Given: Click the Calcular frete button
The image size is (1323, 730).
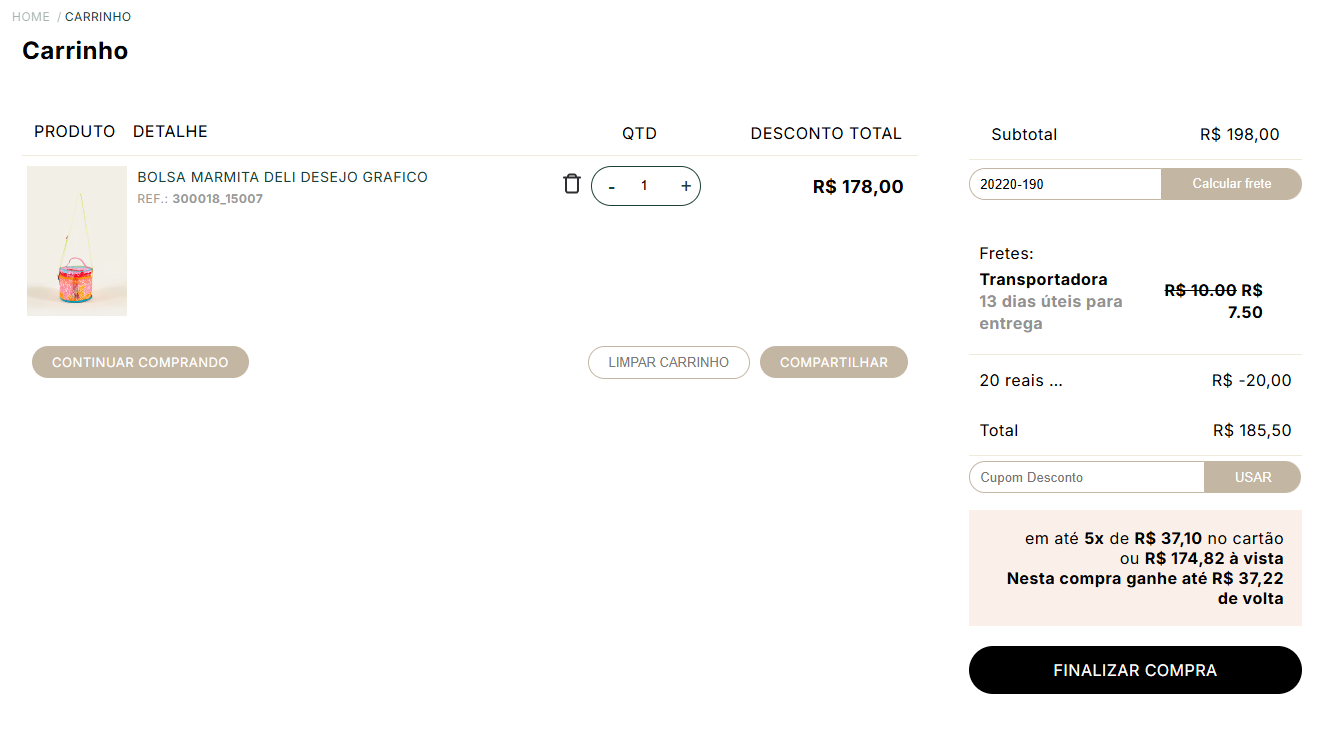Looking at the screenshot, I should tap(1232, 184).
